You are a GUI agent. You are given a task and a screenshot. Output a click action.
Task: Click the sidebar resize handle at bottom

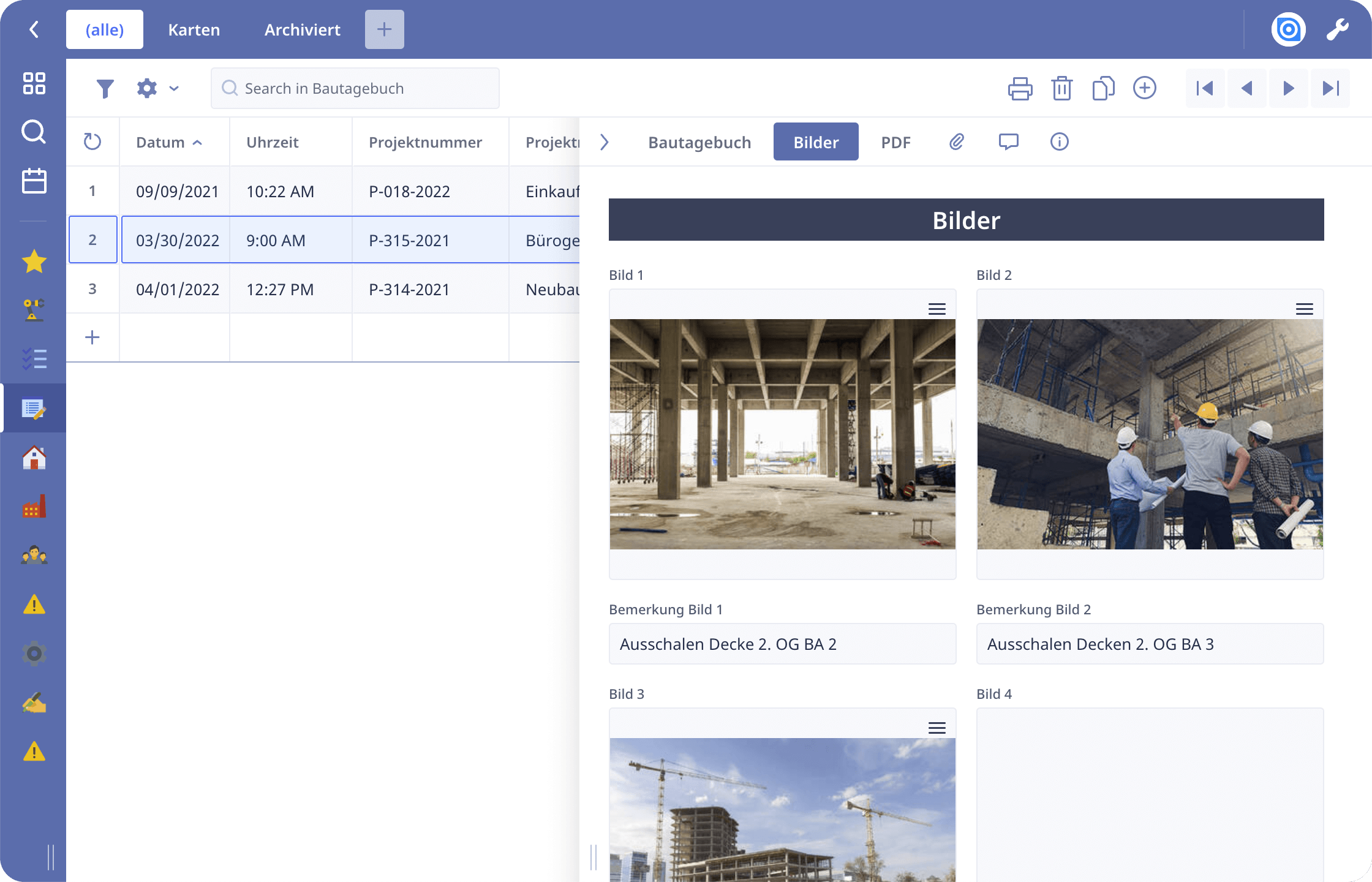(51, 857)
